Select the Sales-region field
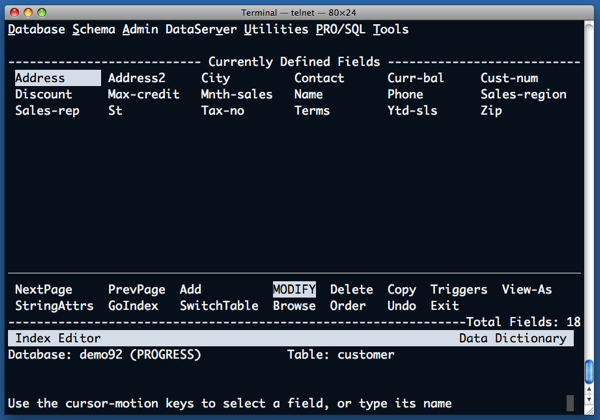The width and height of the screenshot is (600, 420). click(x=523, y=94)
